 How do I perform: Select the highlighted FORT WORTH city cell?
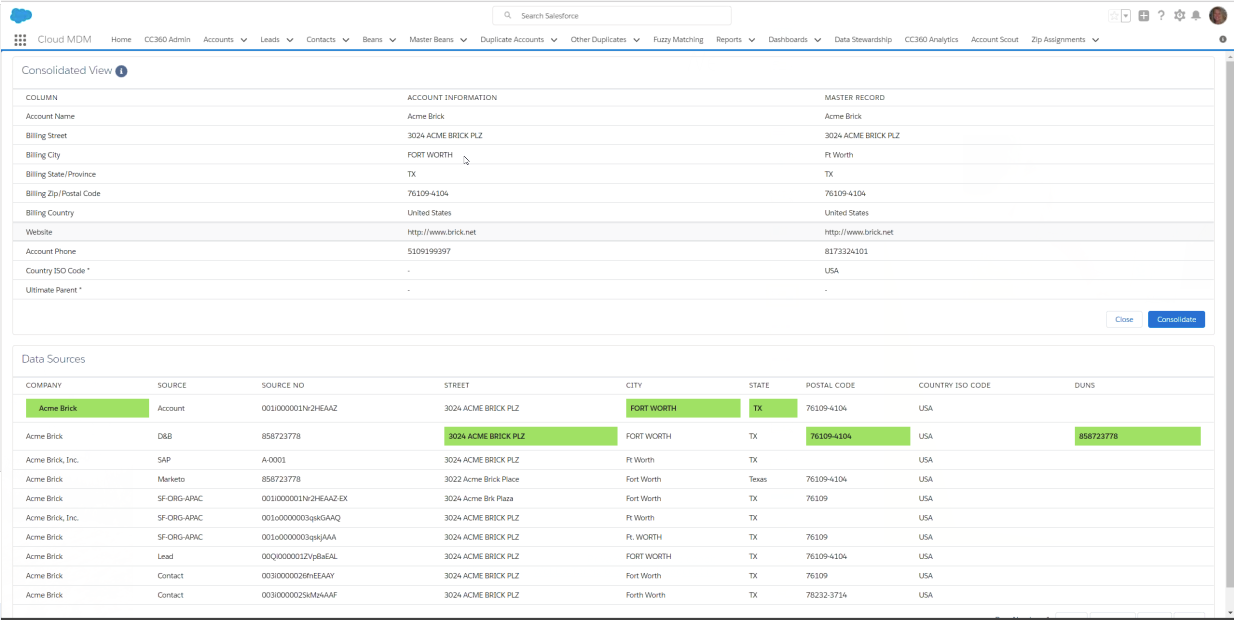(683, 408)
